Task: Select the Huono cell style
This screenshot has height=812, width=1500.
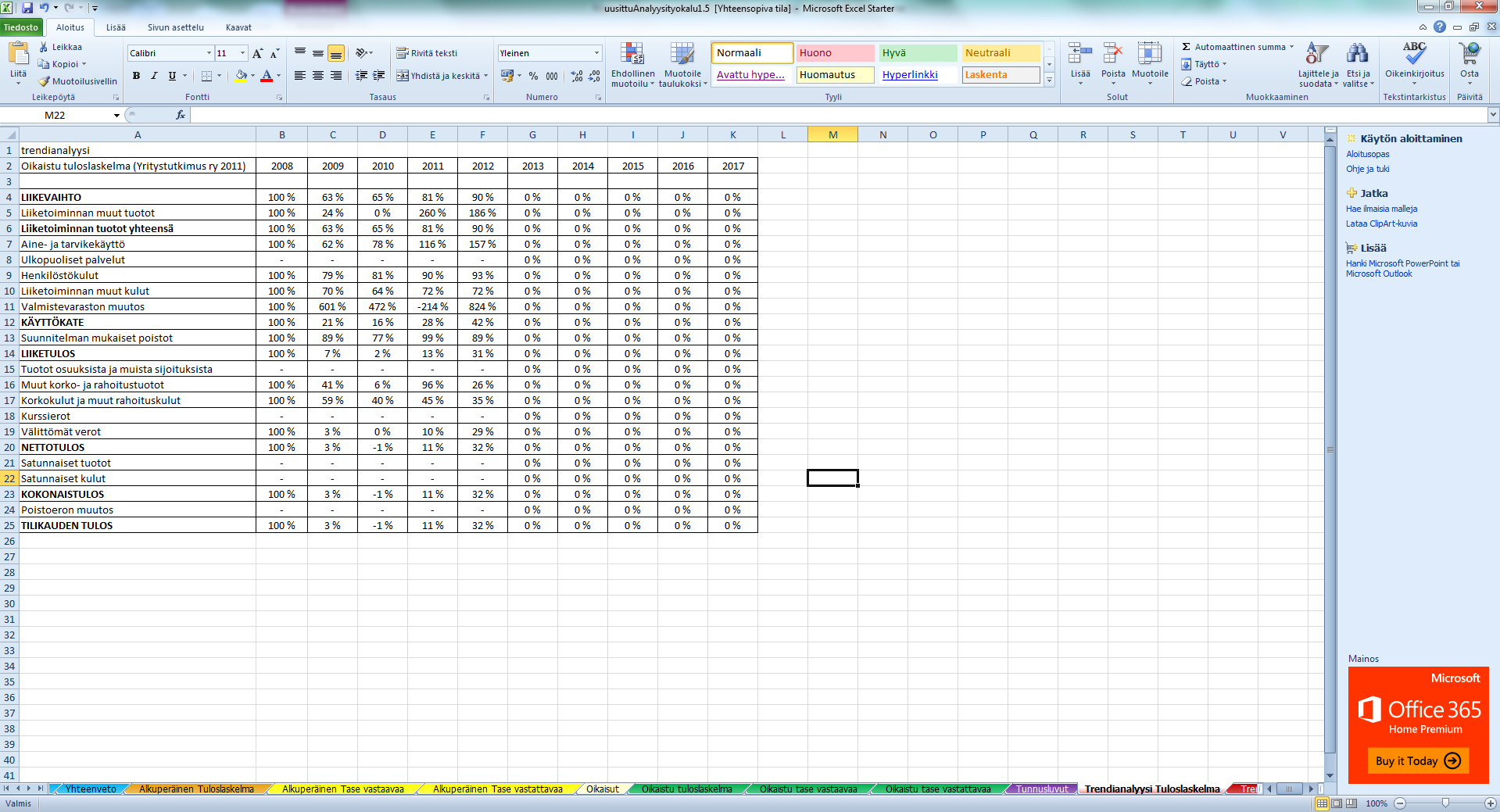Action: [x=836, y=53]
